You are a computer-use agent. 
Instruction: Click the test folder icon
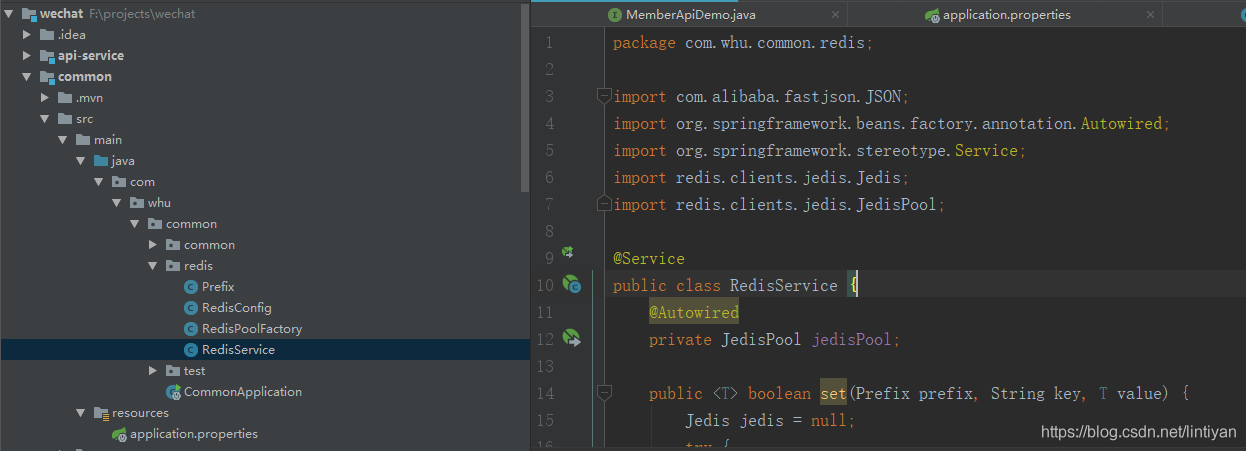tap(173, 371)
